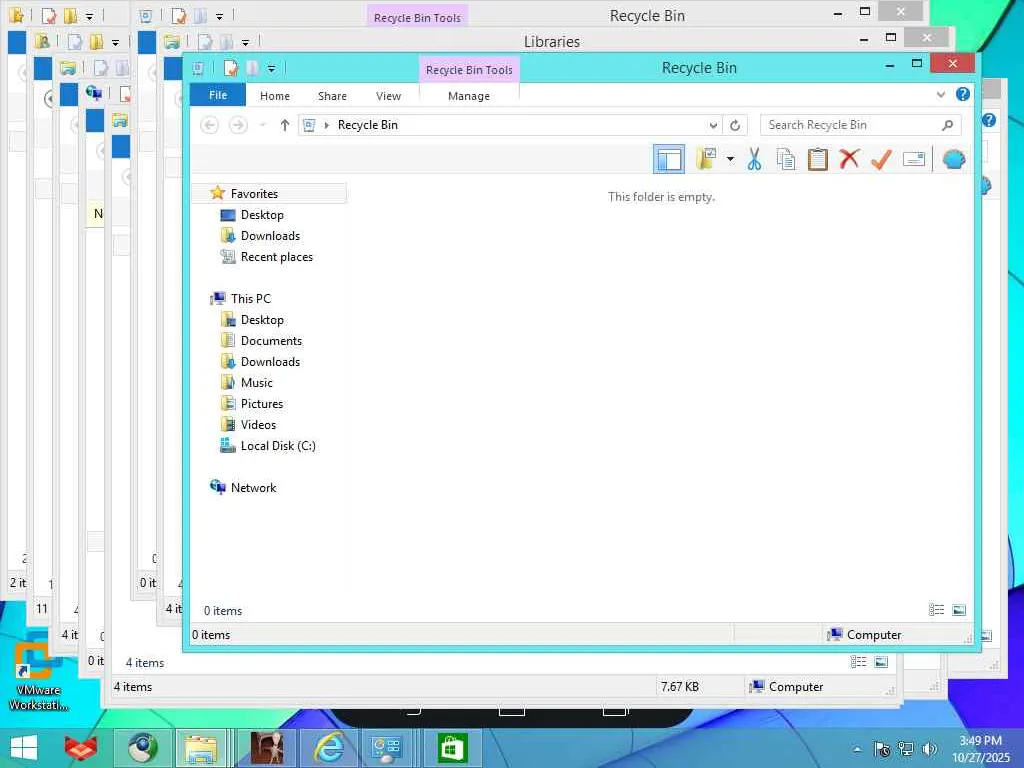Image resolution: width=1024 pixels, height=768 pixels.
Task: Click the Libraries window title bar
Action: 552,41
